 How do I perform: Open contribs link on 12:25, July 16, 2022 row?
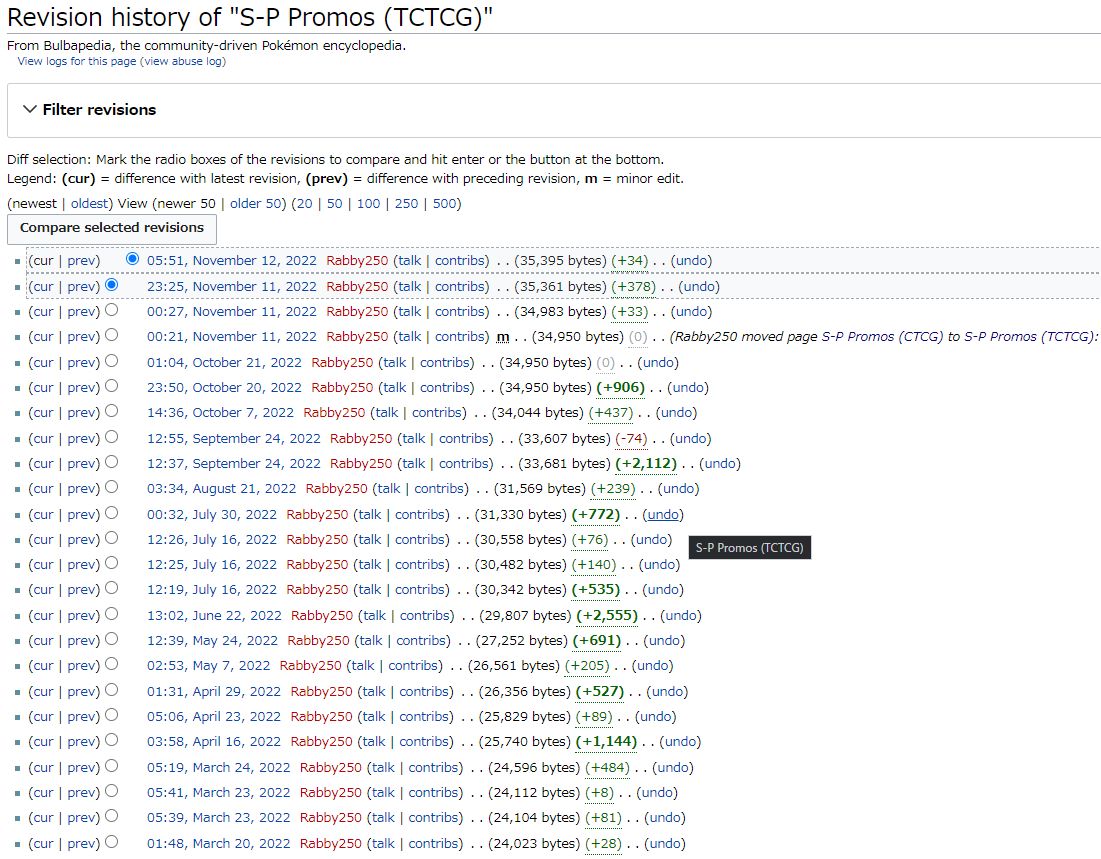click(x=420, y=565)
